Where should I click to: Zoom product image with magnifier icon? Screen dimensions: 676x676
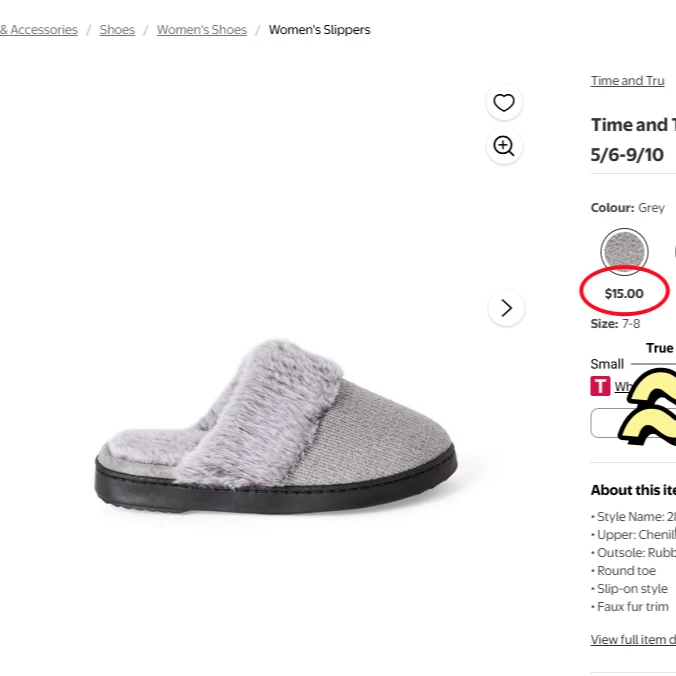click(x=504, y=147)
